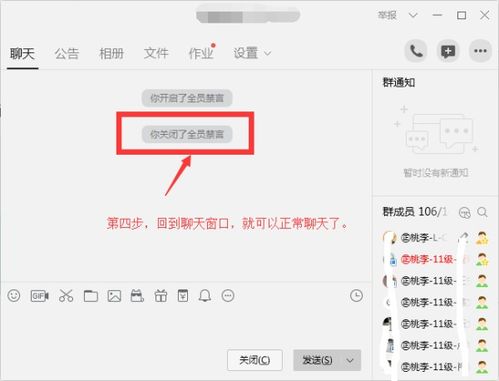The height and width of the screenshot is (381, 499).
Task: Select member @桃李-L- in list
Action: (x=436, y=238)
